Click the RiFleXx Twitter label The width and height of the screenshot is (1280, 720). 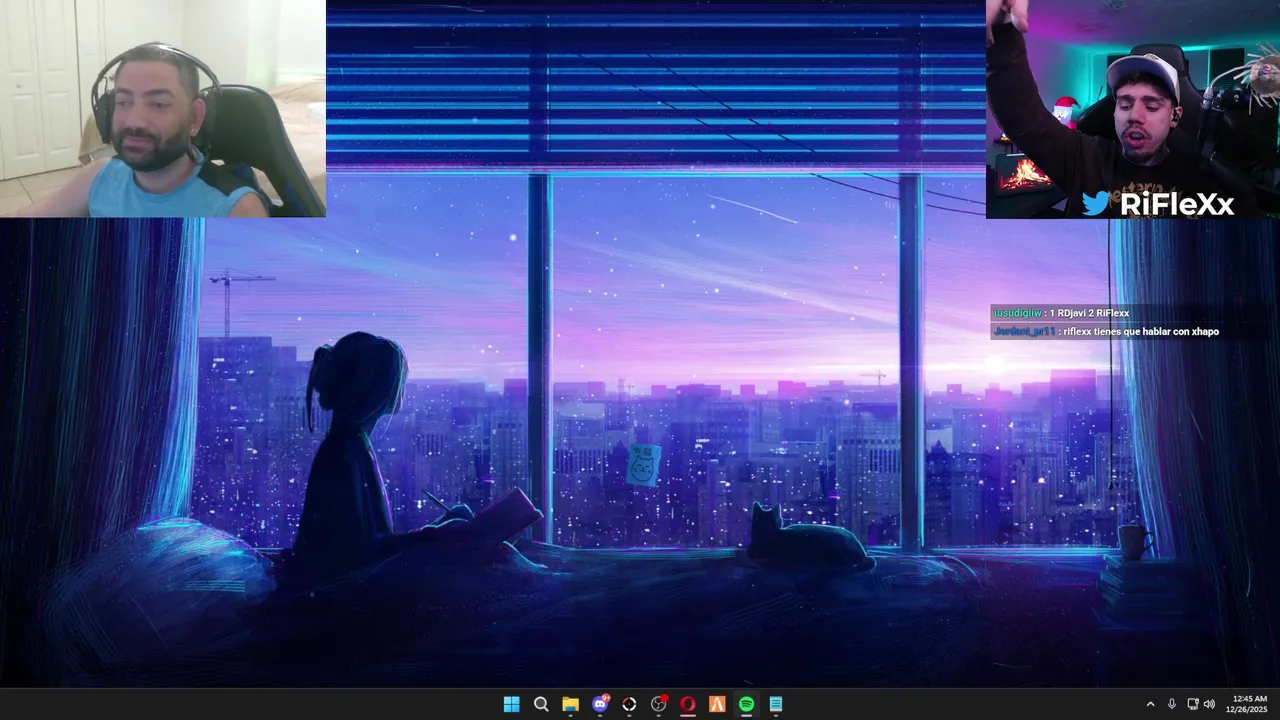(x=1158, y=204)
